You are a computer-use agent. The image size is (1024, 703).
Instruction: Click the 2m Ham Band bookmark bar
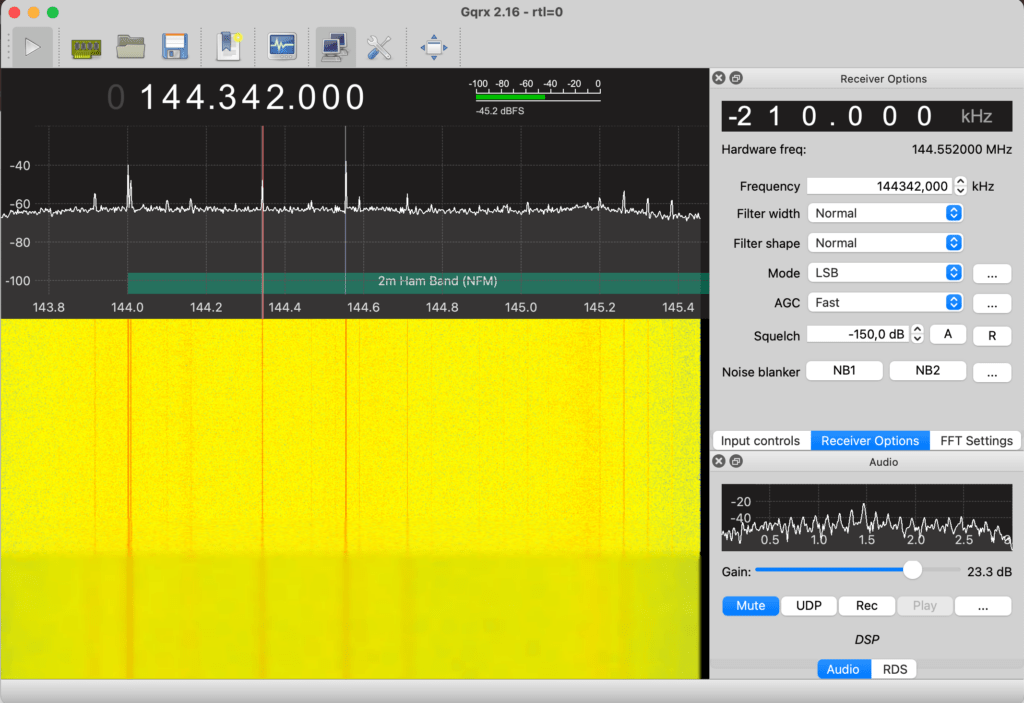coord(418,282)
